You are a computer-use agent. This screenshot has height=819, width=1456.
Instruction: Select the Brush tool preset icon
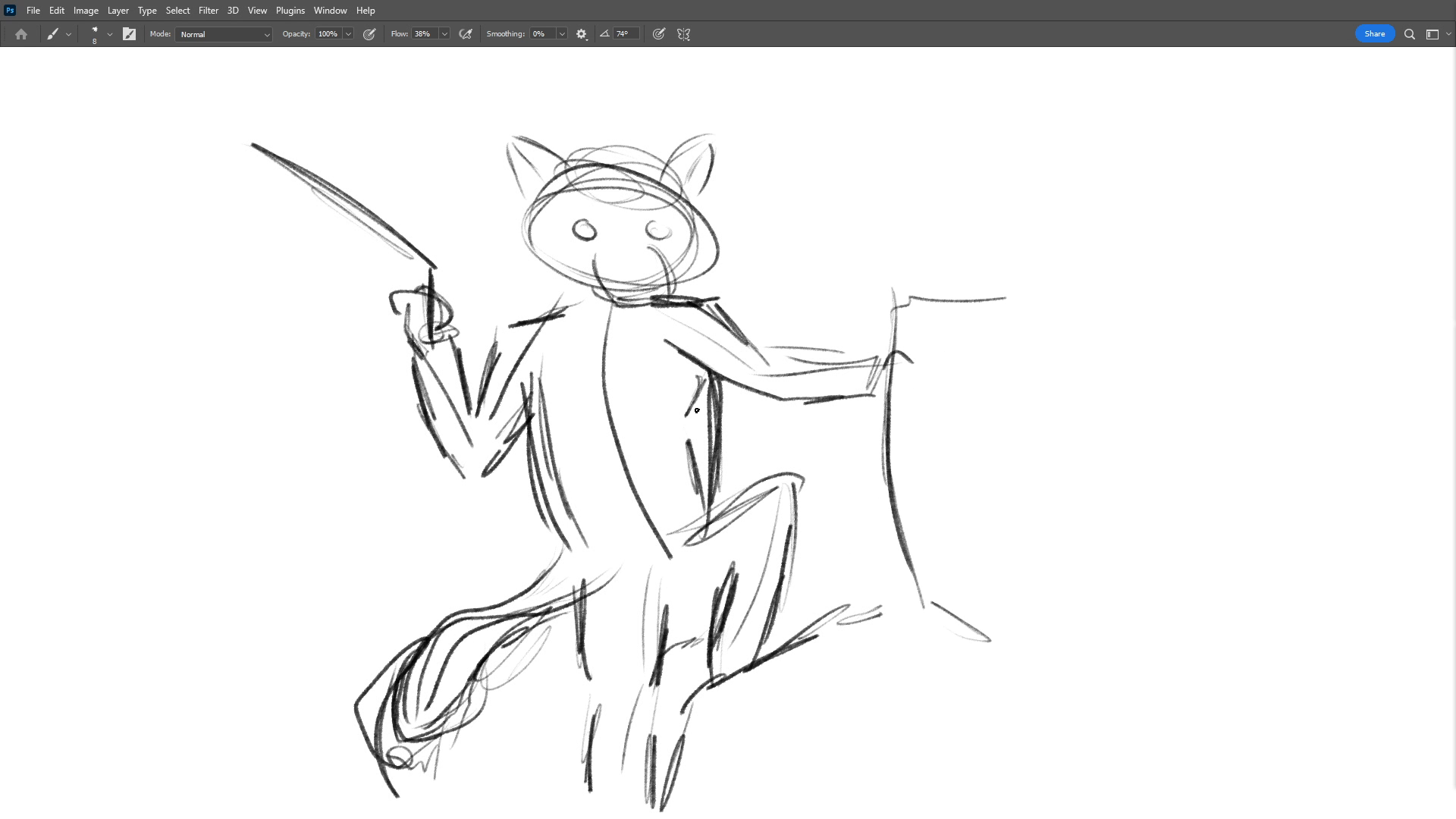click(x=52, y=34)
